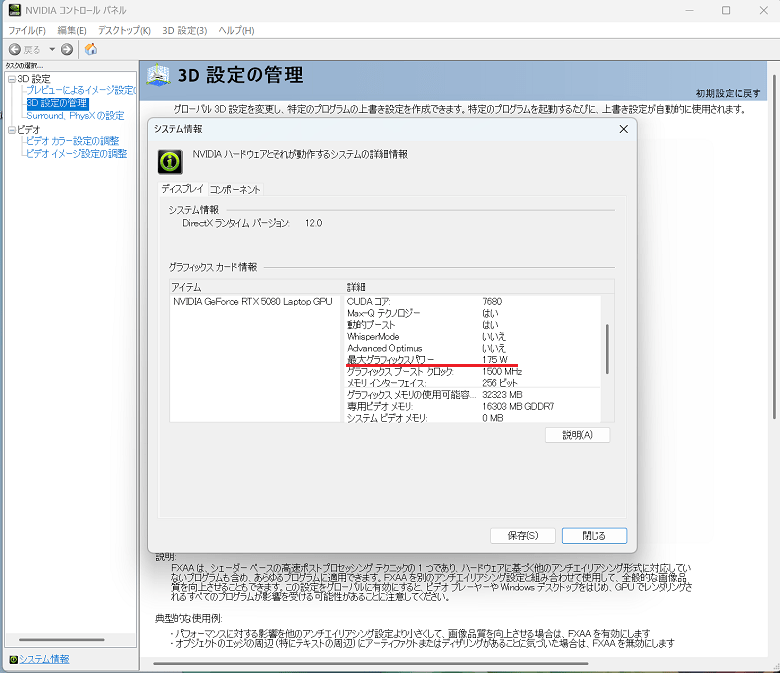Click the Home icon in toolbar
The height and width of the screenshot is (673, 780).
click(91, 49)
